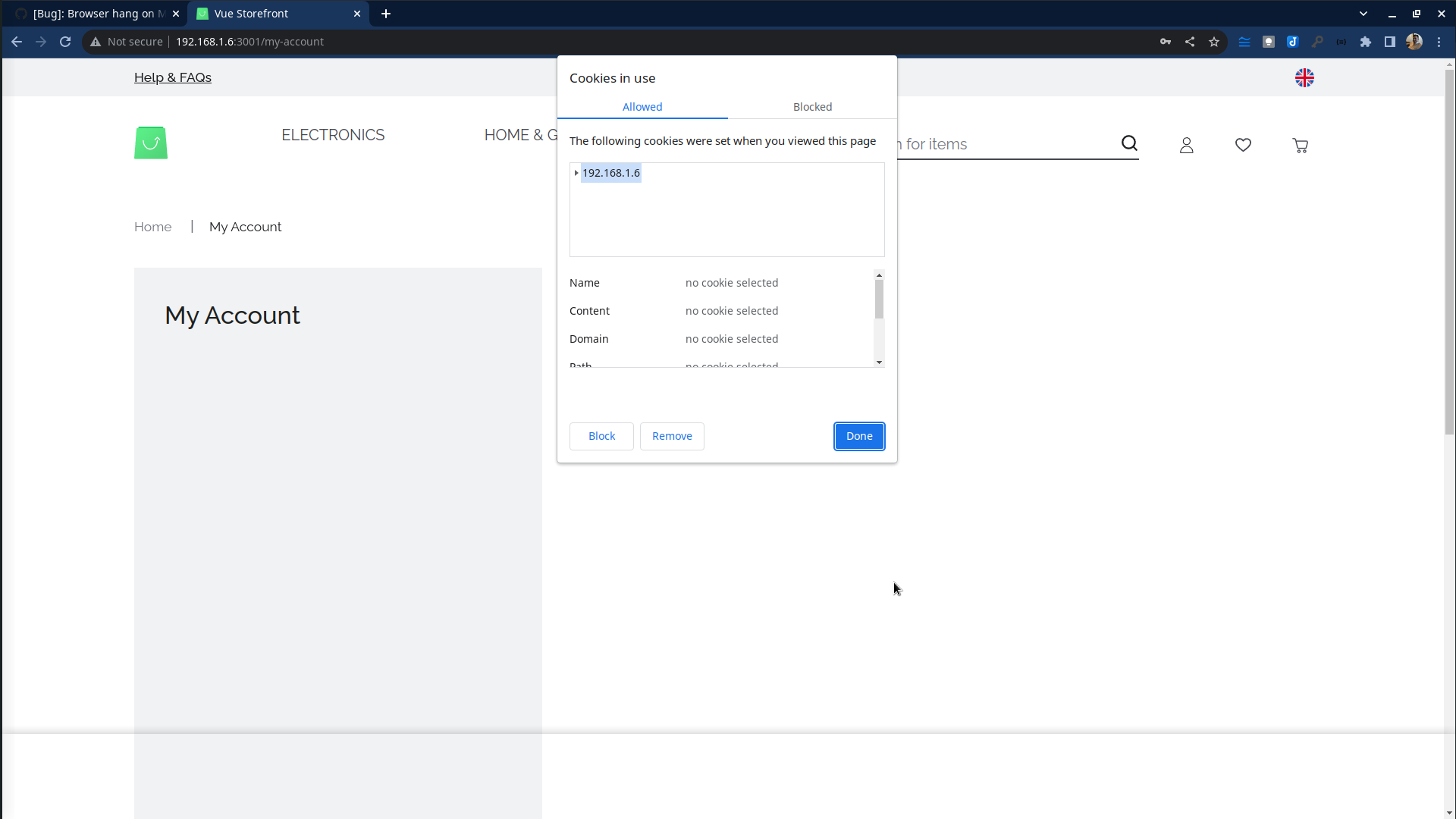The image size is (1456, 819).
Task: Open the Chrome extensions puzzle icon
Action: pos(1366,42)
